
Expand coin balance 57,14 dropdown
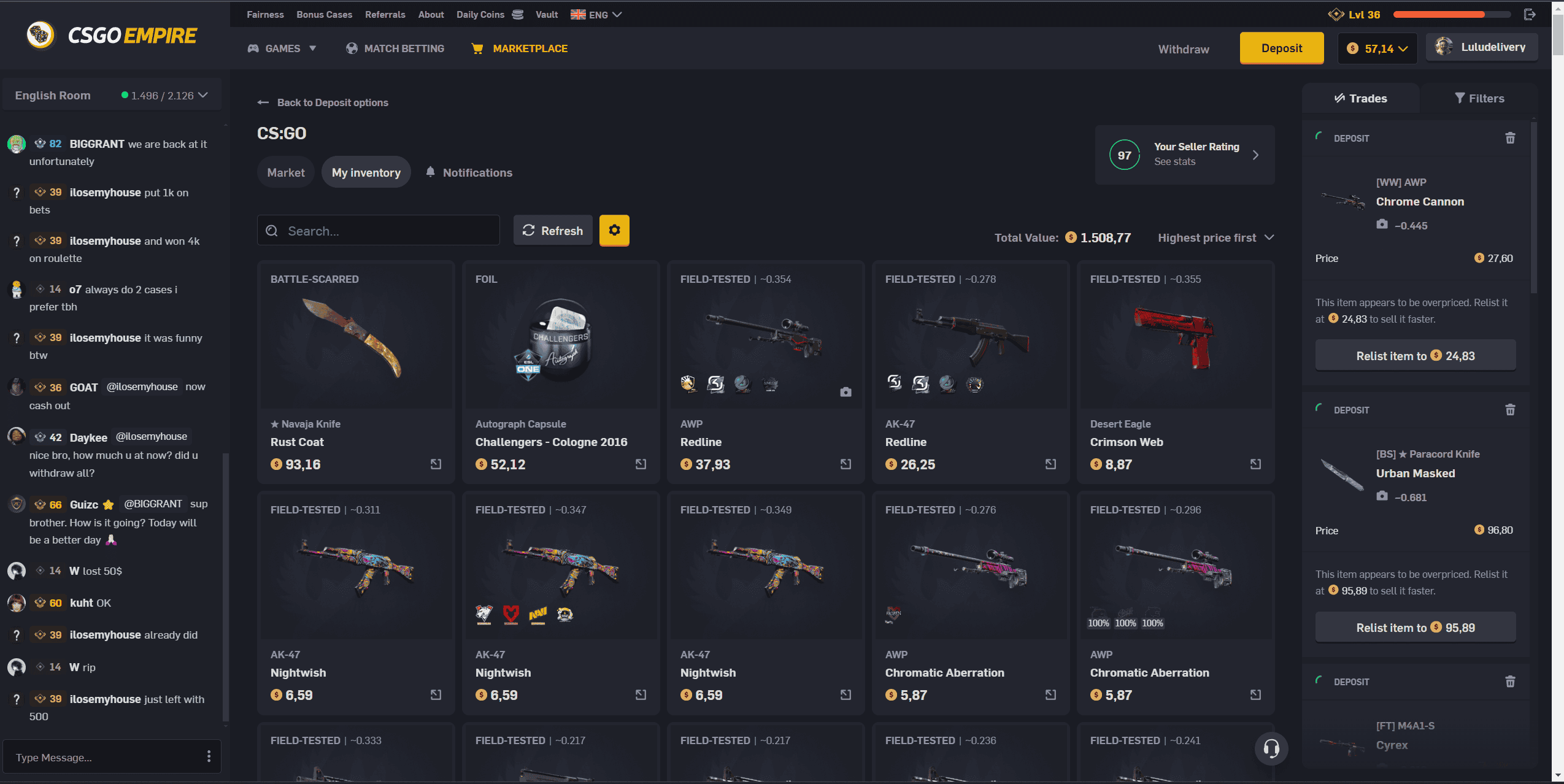coord(1377,48)
